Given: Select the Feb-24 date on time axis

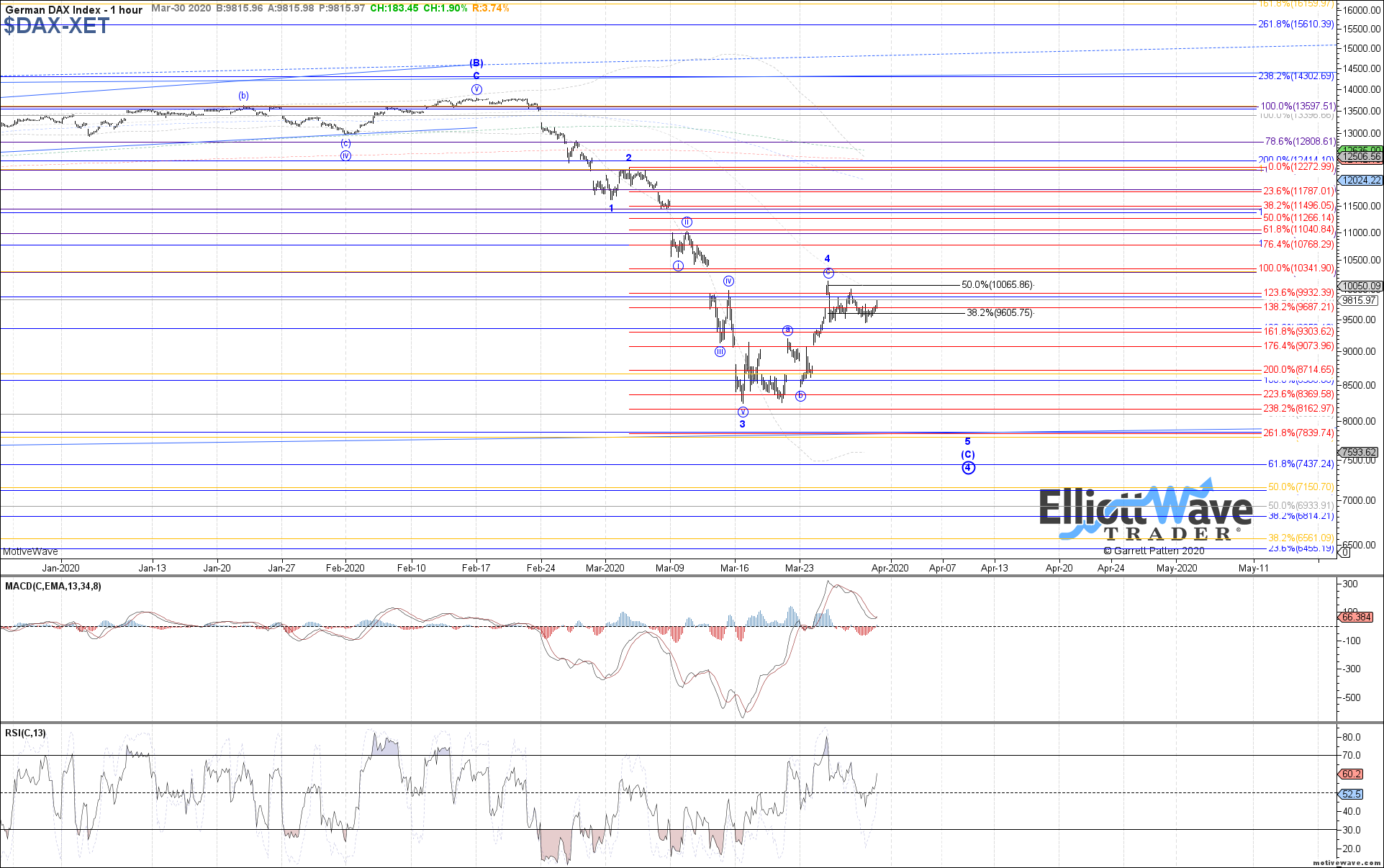Looking at the screenshot, I should [x=541, y=568].
